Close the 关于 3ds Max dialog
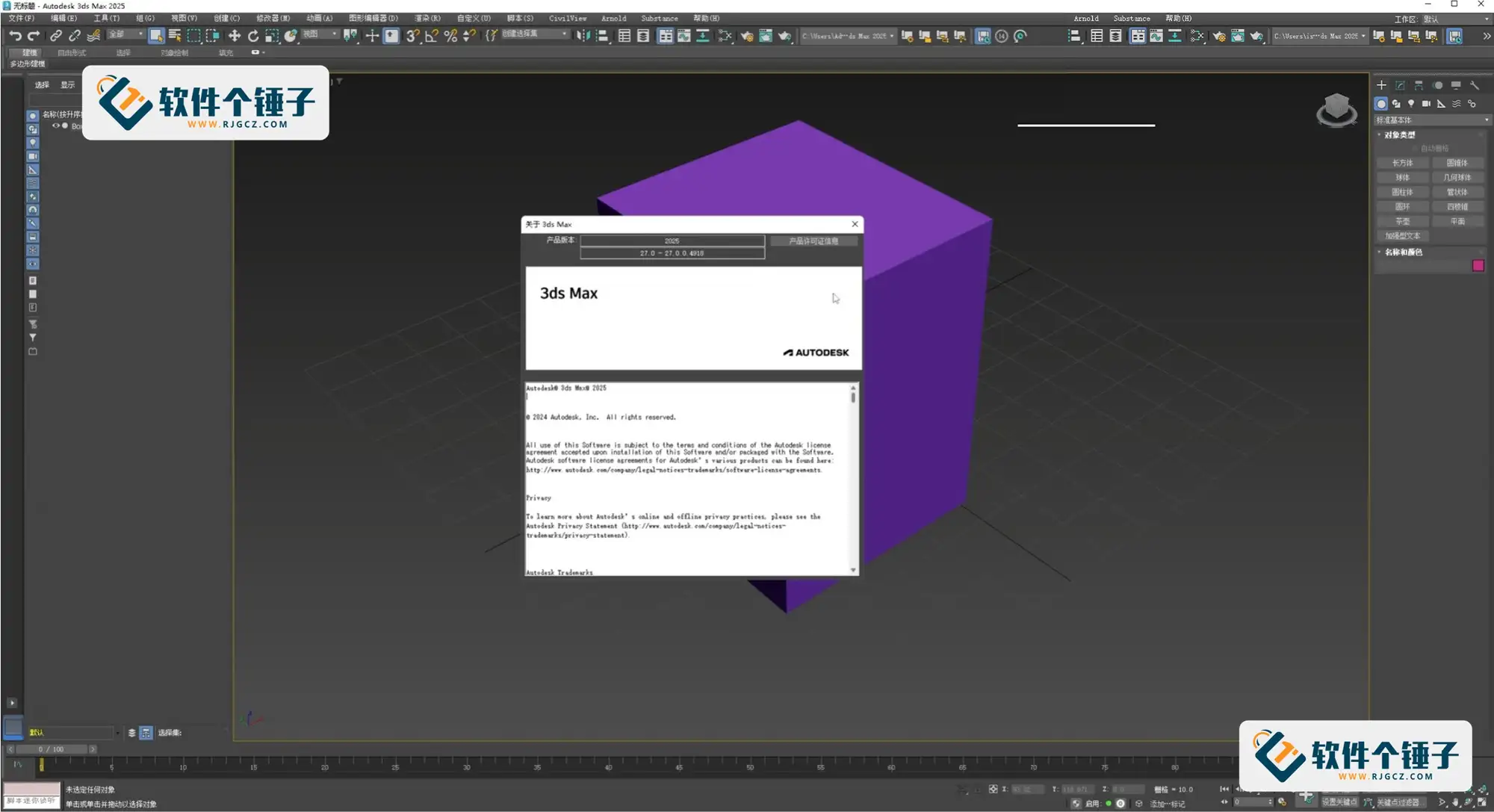Viewport: 1494px width, 812px height. click(x=855, y=224)
